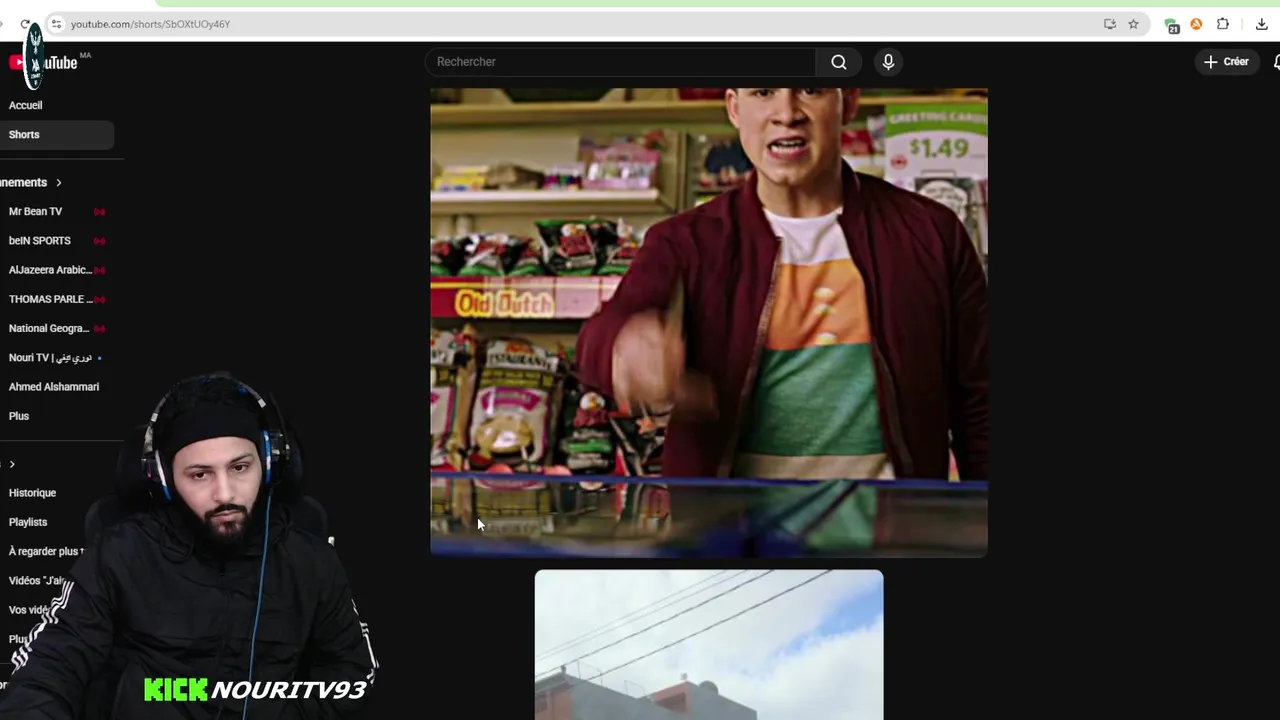Screen dimensions: 1280x720
Task: Open the extensions puzzle icon
Action: pos(1223,24)
